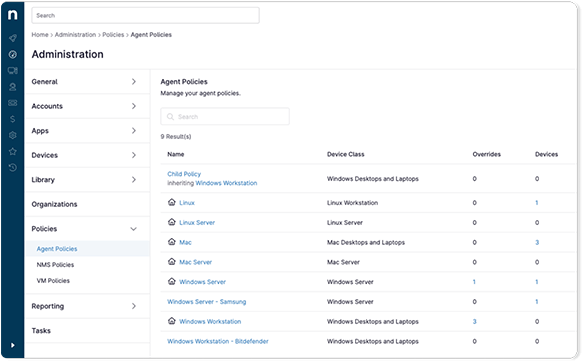Open Windows Workstation - Bitdefender policy
The image size is (584, 362).
point(218,341)
